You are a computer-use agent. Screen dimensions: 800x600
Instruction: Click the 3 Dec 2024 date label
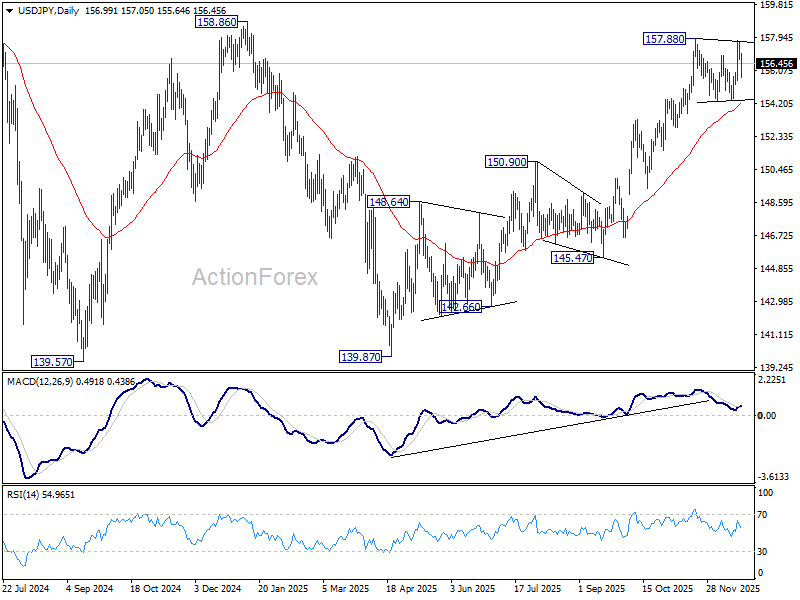pos(217,589)
